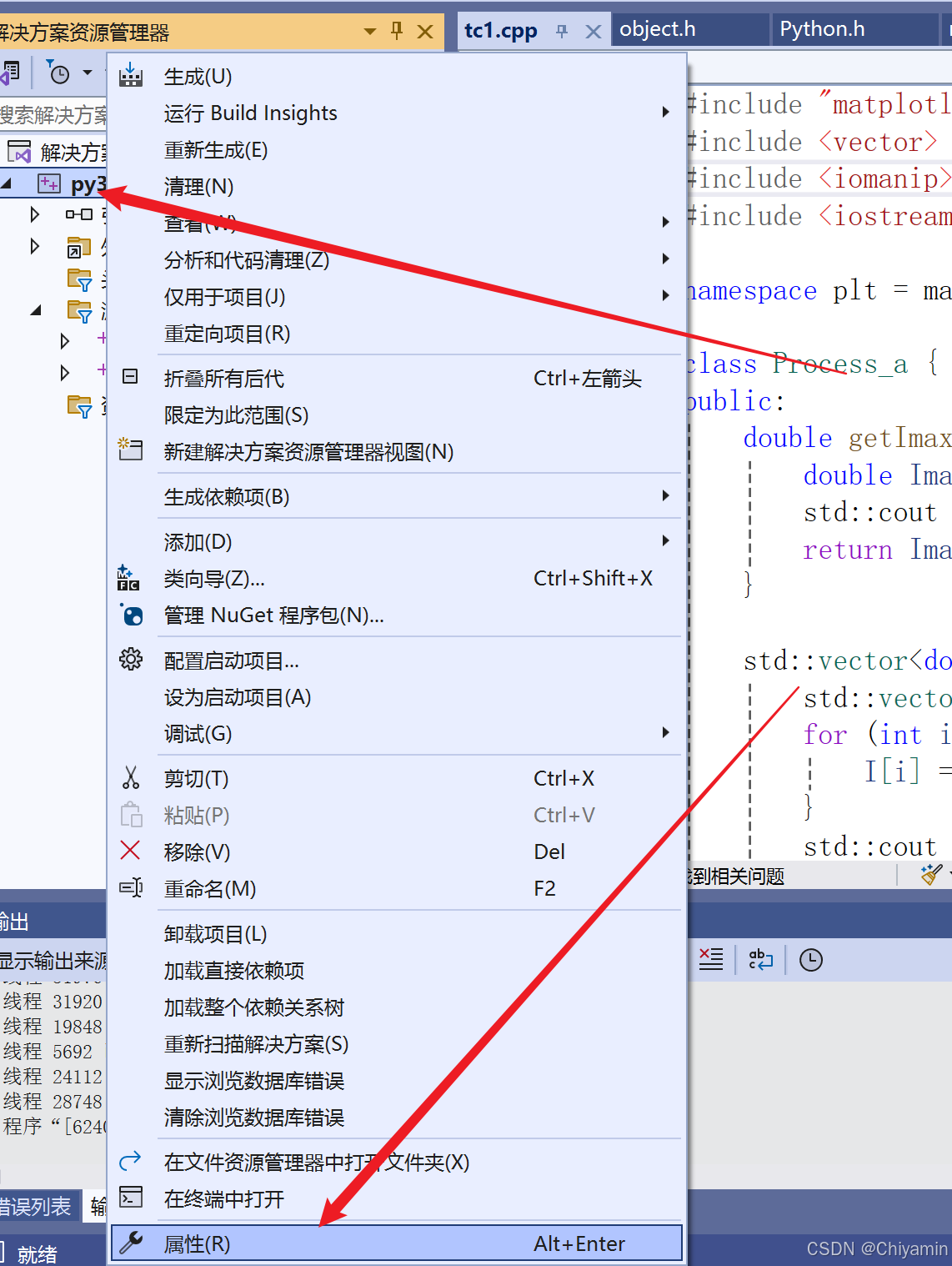Select 设为启动项目 Set as Startup Project

coord(397,697)
